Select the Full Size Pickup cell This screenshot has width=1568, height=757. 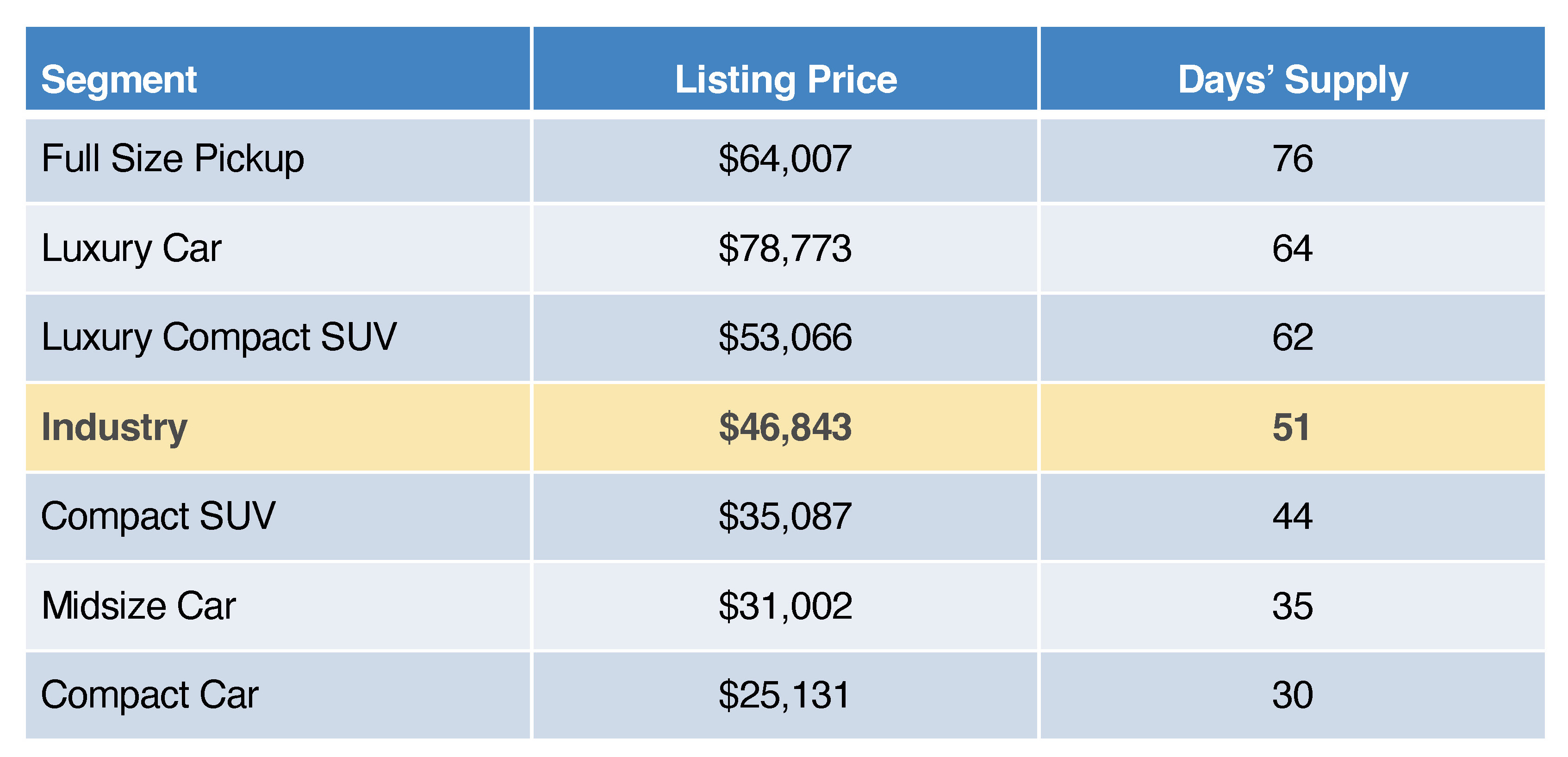tap(173, 159)
